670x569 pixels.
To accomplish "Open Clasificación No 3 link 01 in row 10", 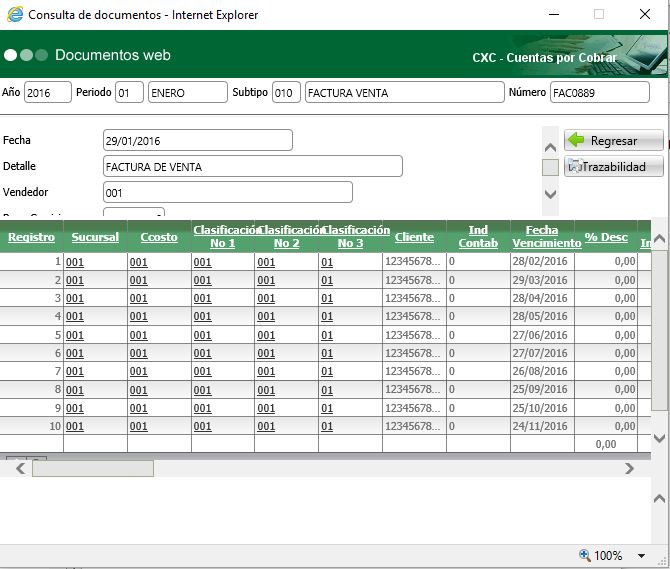I will tap(327, 426).
